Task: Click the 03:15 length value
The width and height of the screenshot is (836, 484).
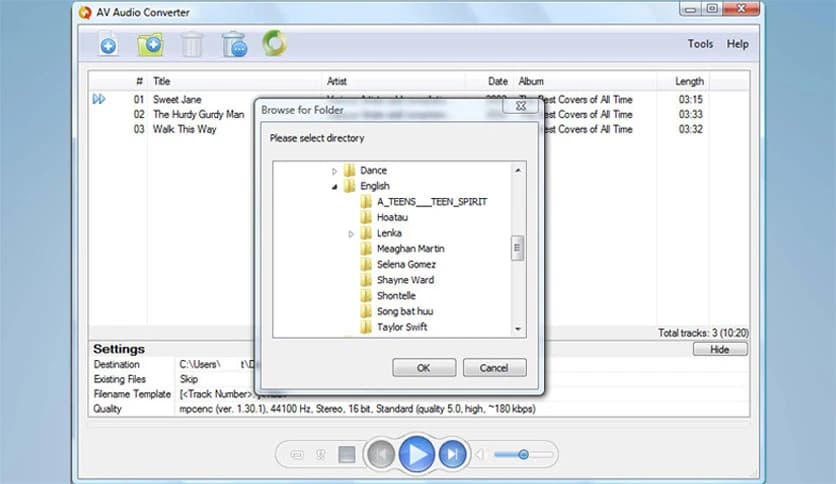Action: (x=690, y=99)
